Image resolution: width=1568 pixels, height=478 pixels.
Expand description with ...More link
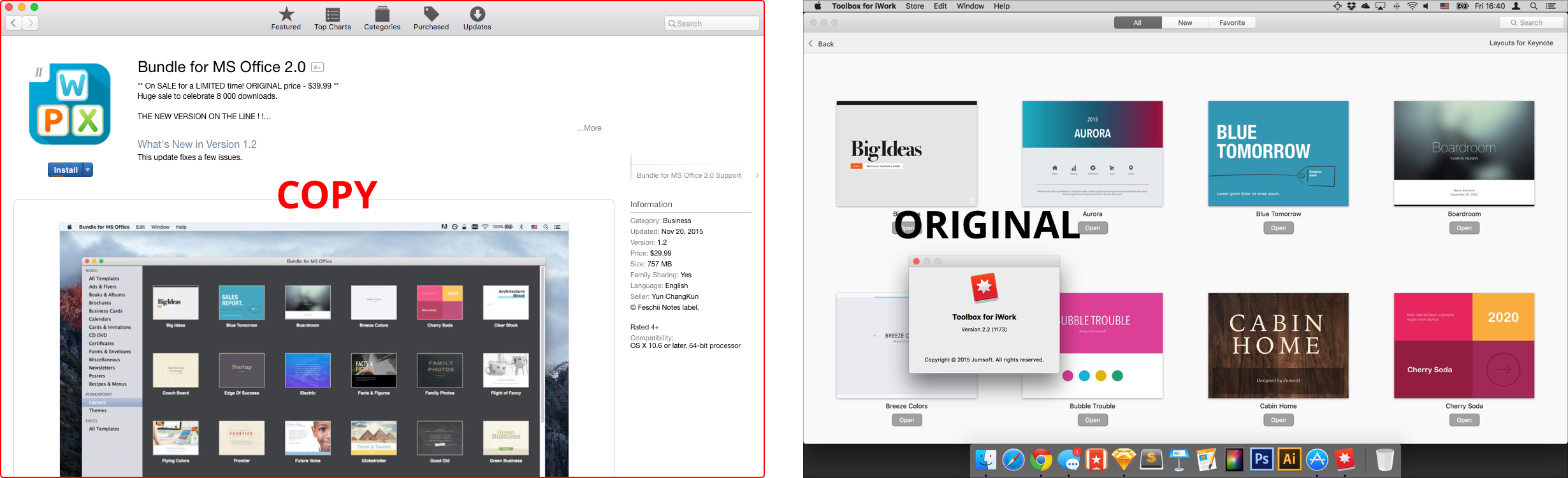[590, 128]
